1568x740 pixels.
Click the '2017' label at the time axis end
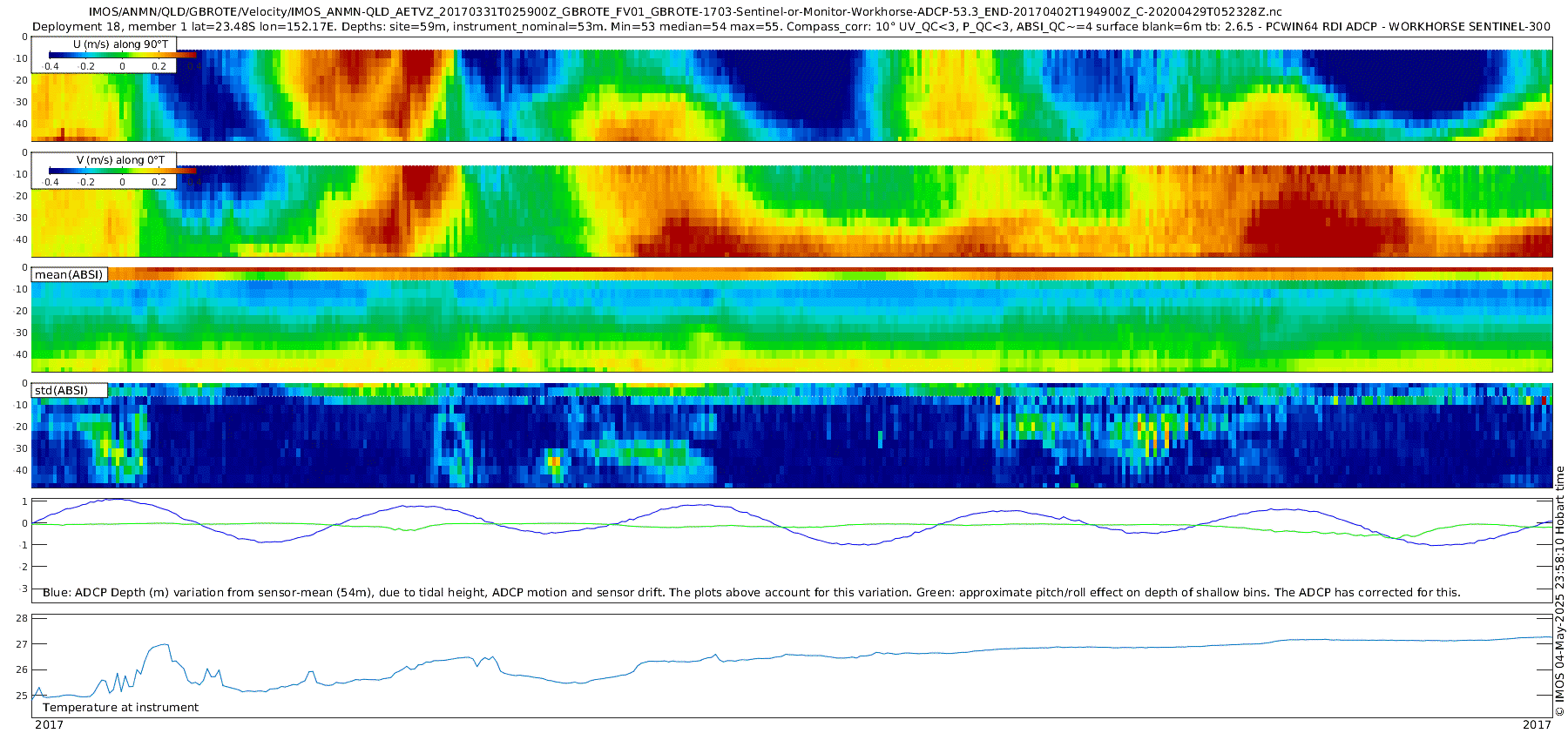[x=1537, y=725]
